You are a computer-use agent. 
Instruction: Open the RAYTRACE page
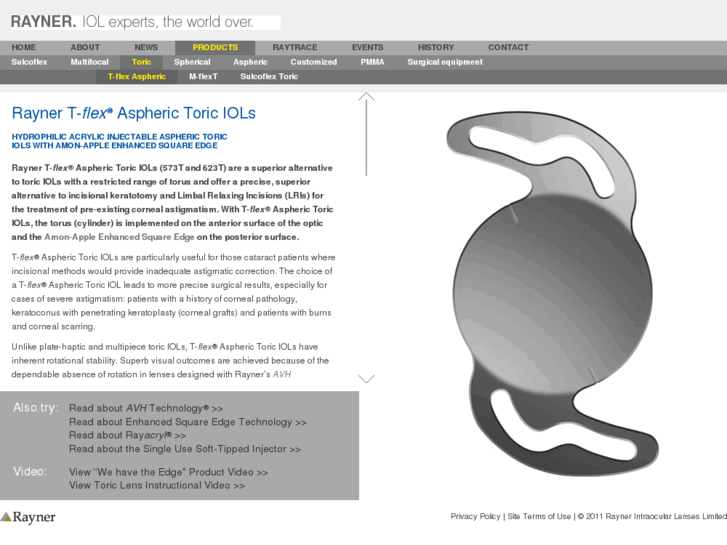[295, 47]
